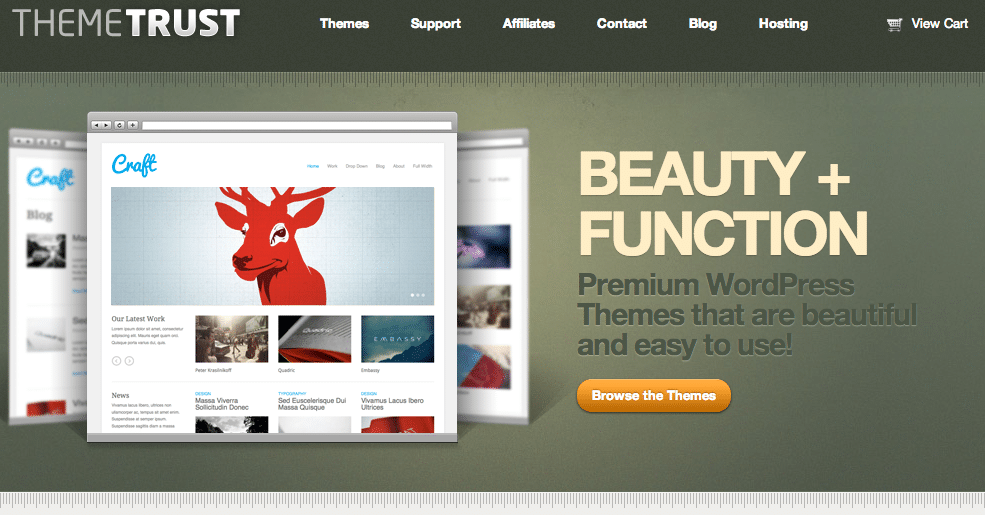Click the Our Latest Work heading
The height and width of the screenshot is (515, 985).
(138, 318)
